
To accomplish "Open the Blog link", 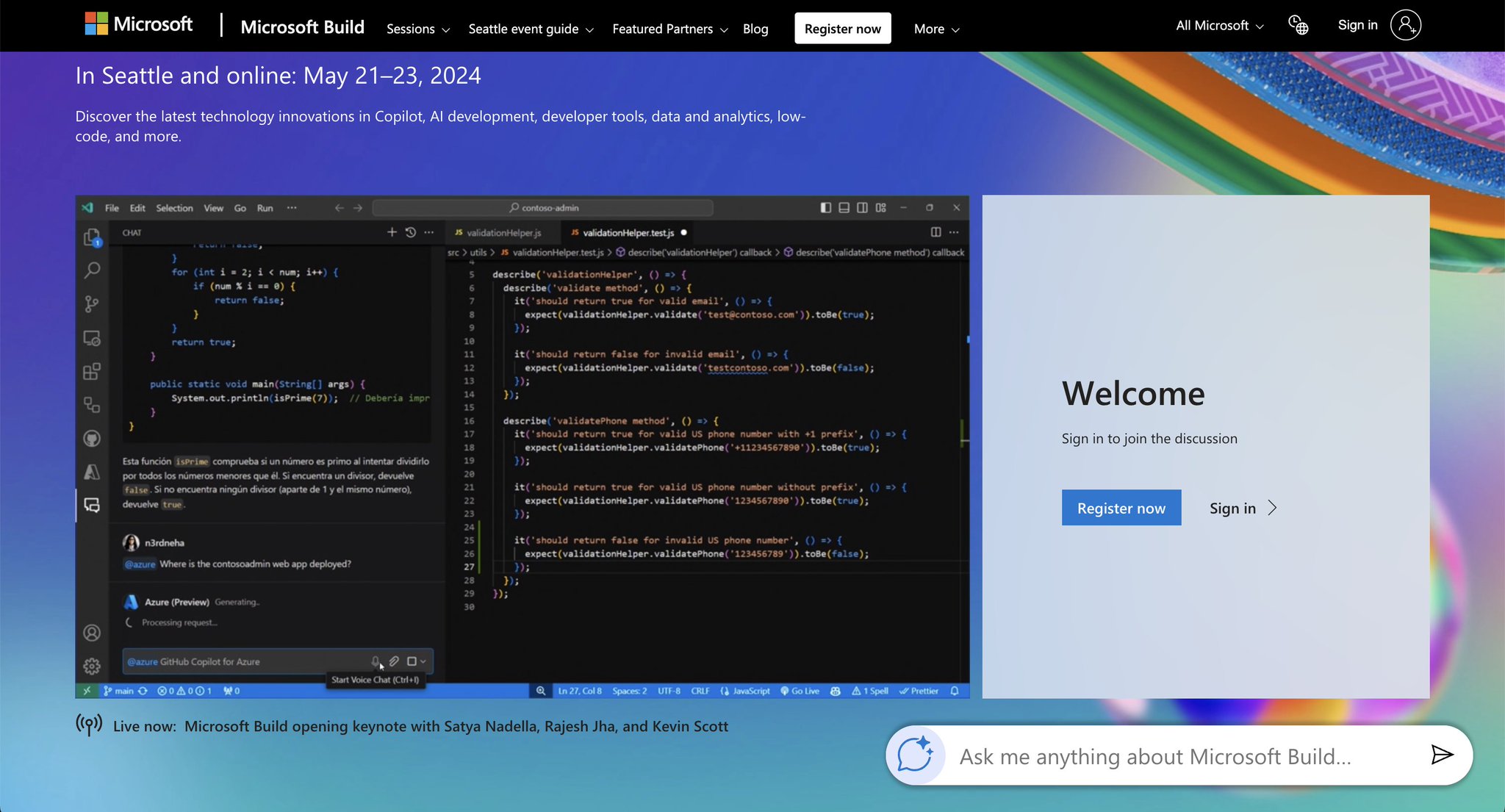I will pyautogui.click(x=755, y=29).
